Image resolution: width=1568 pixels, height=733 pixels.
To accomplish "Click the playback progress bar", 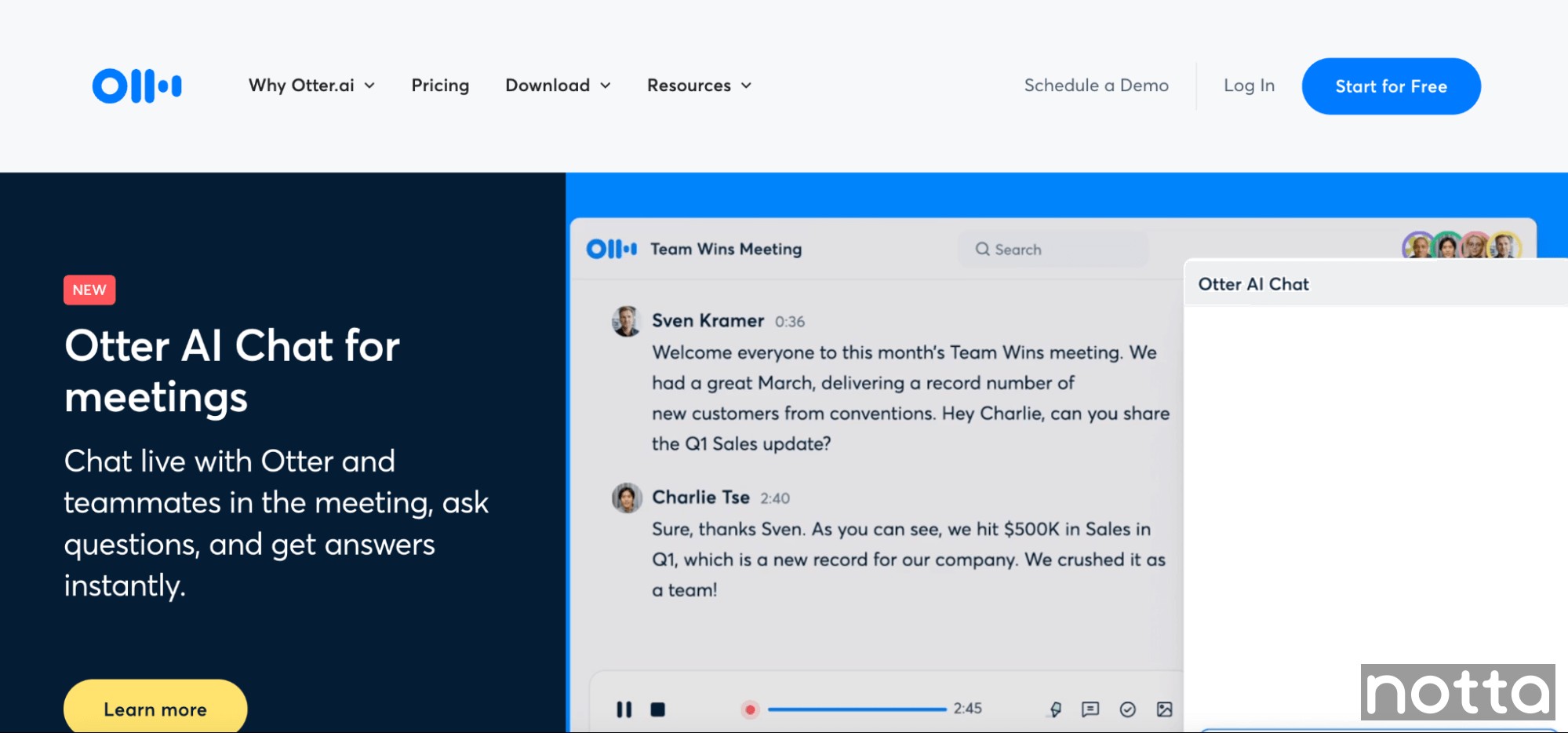I will (x=857, y=709).
